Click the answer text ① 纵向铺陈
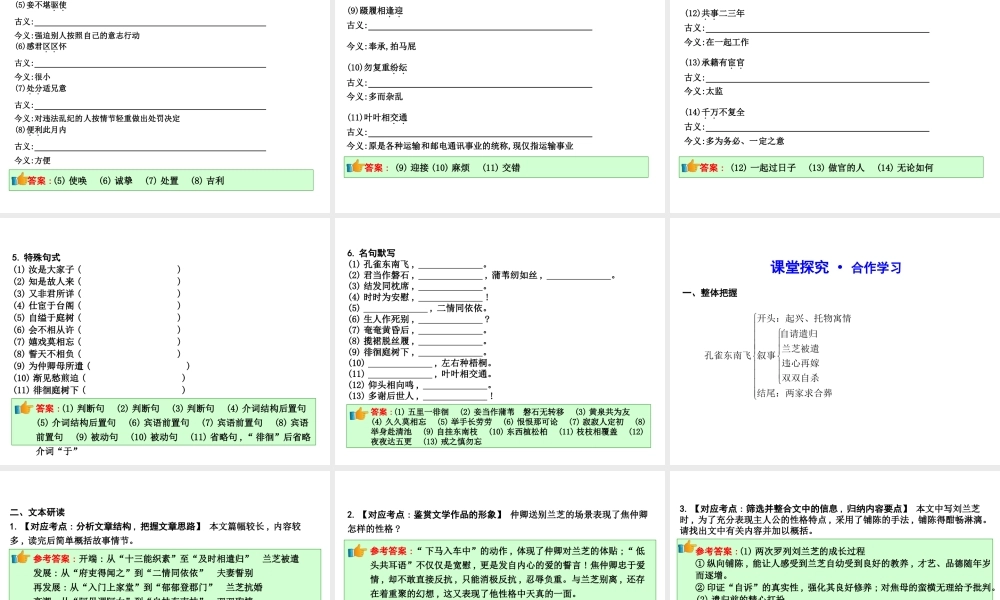 tap(843, 568)
